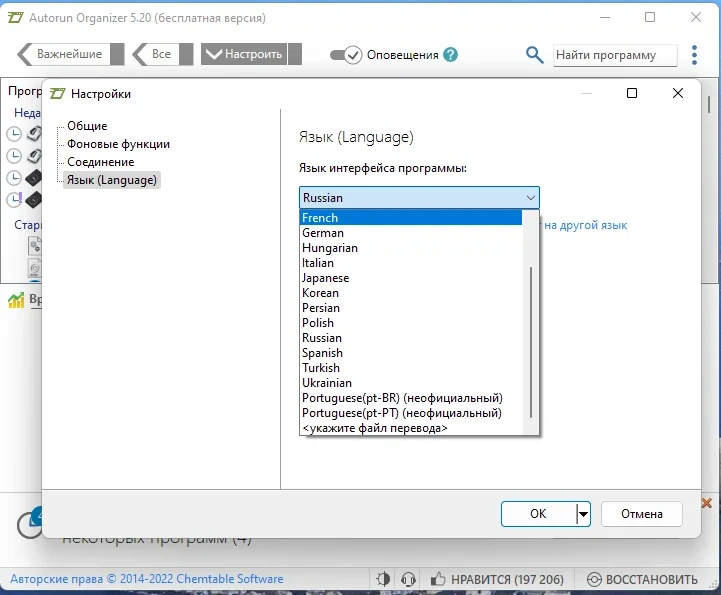Pick Turkish language entry
The width and height of the screenshot is (721, 595).
pos(411,368)
